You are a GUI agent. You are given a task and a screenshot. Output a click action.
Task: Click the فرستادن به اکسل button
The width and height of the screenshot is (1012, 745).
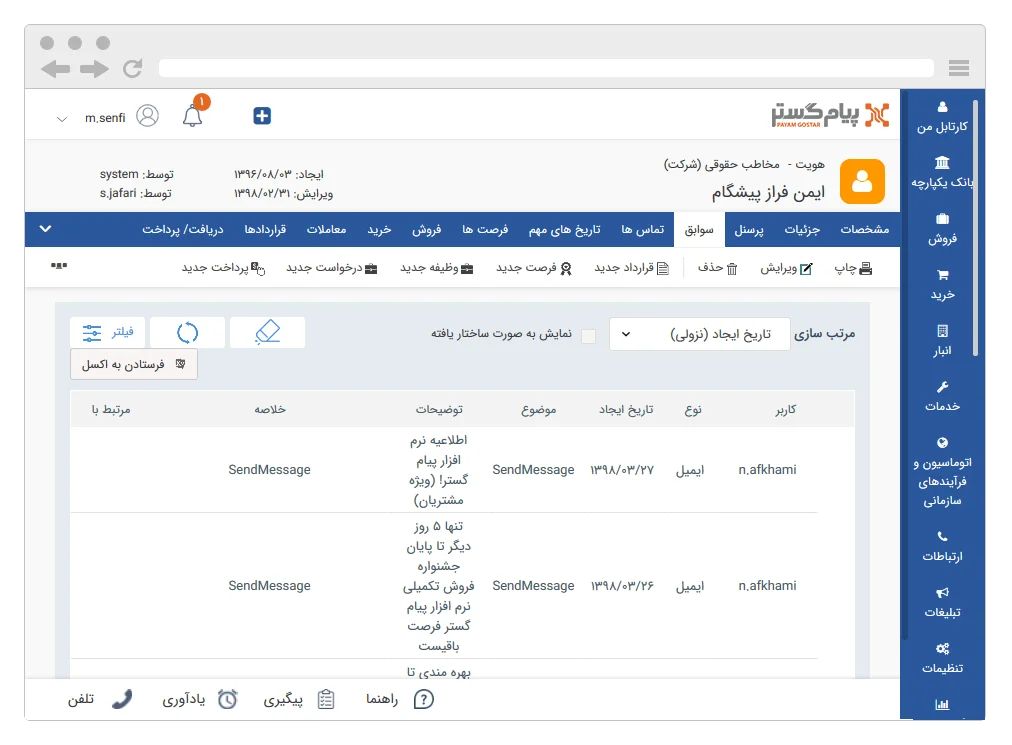point(134,365)
